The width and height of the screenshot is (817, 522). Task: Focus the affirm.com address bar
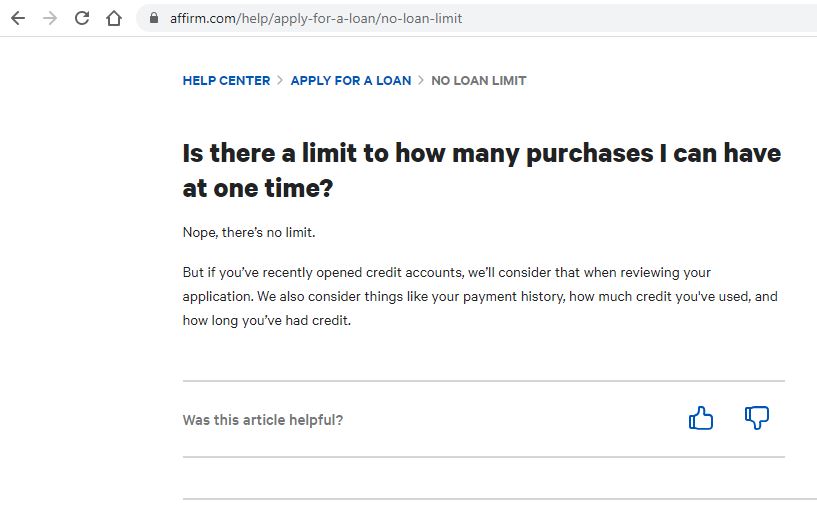(469, 18)
